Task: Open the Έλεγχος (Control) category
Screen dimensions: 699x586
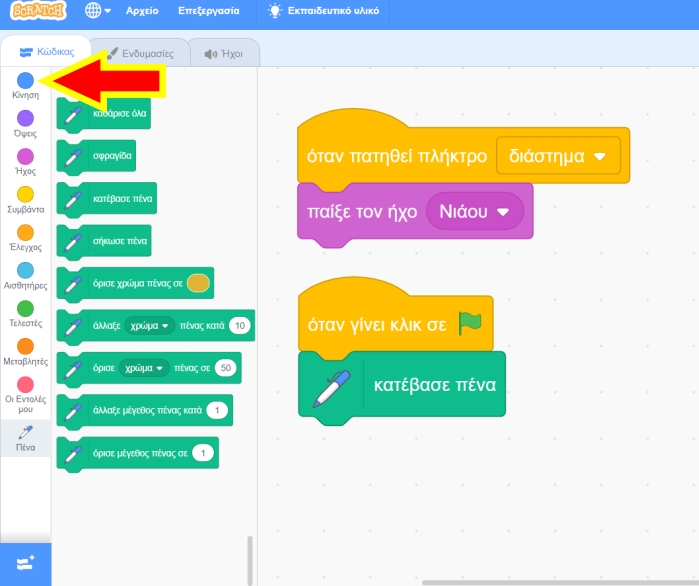Action: pyautogui.click(x=26, y=237)
